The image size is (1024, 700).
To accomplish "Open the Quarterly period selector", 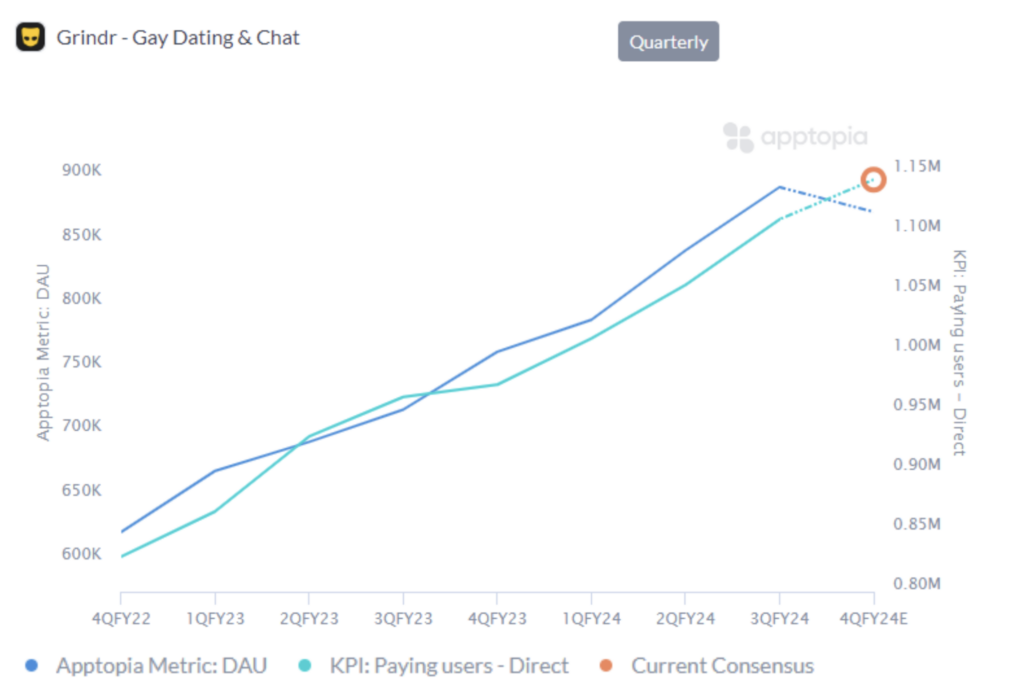I will pyautogui.click(x=668, y=42).
